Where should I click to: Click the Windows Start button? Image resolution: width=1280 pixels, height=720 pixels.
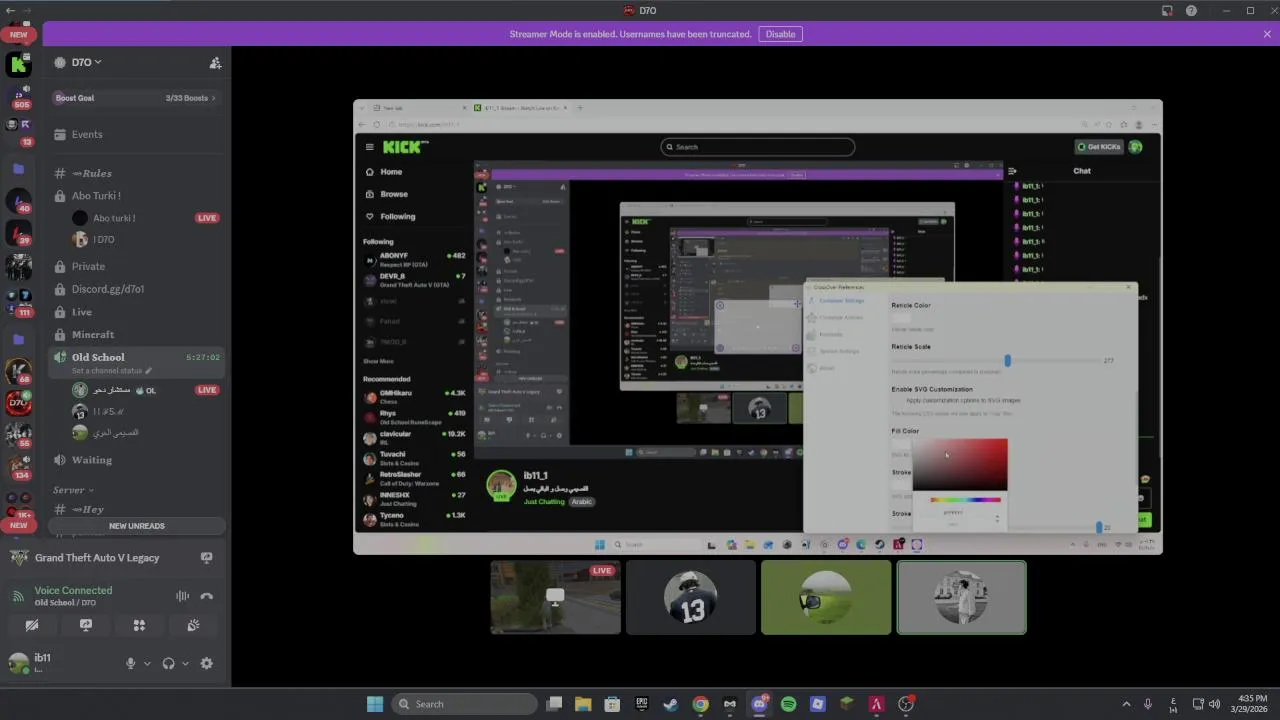[375, 704]
